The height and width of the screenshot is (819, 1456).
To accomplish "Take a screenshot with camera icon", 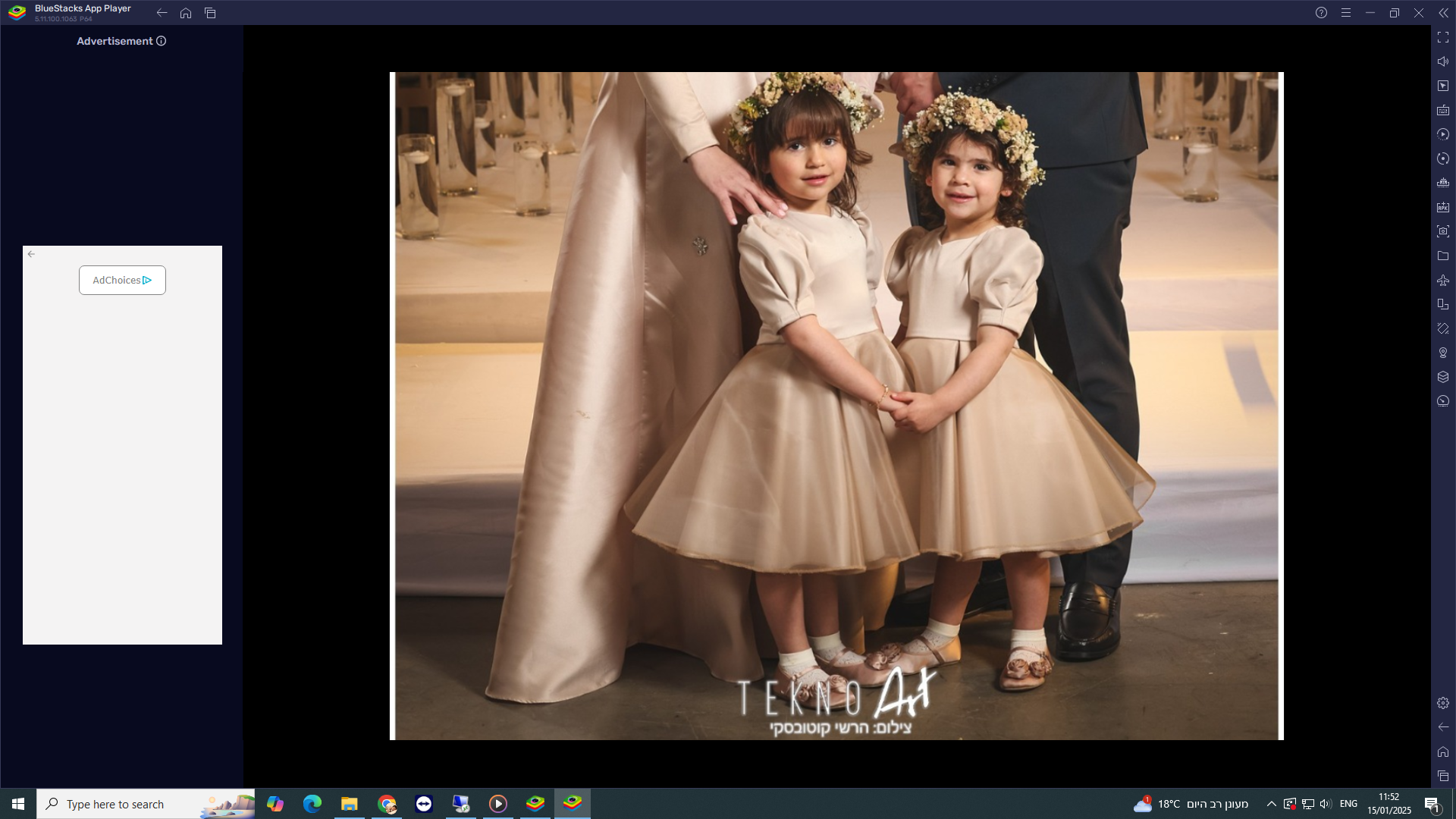I will tap(1442, 231).
